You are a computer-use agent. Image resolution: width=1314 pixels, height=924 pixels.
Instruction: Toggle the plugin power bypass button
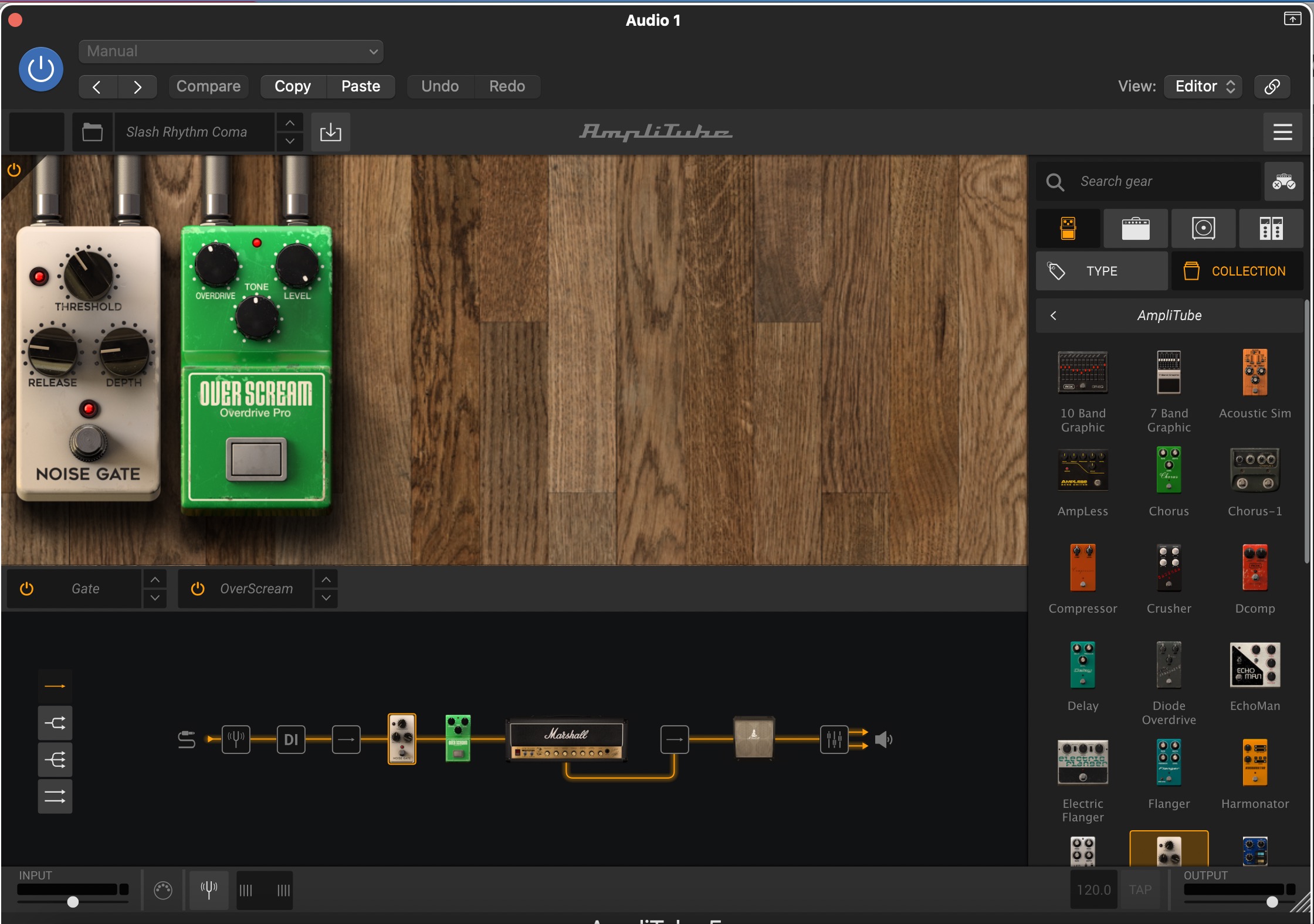[41, 69]
